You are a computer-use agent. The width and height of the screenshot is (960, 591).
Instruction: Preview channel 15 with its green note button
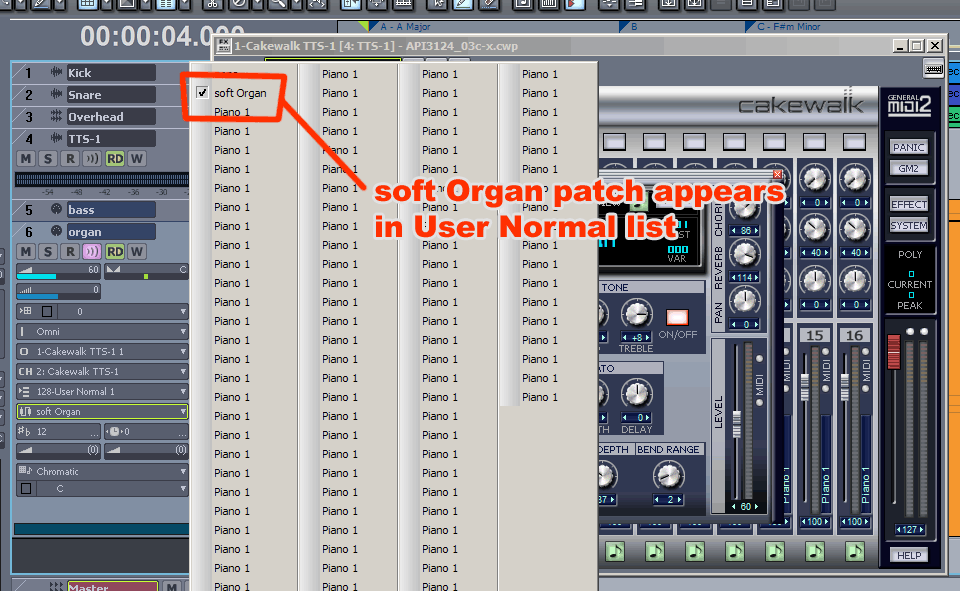815,551
